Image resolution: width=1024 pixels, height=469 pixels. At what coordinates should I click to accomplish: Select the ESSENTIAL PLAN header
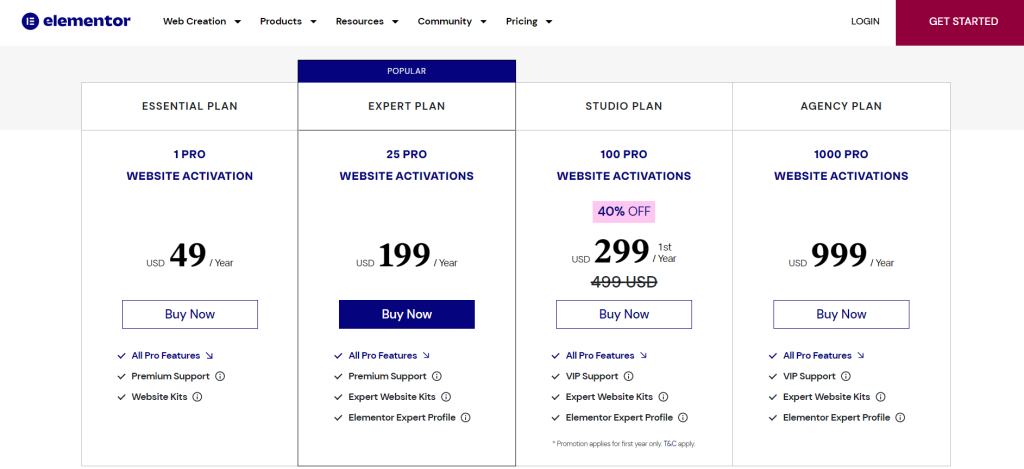click(190, 106)
